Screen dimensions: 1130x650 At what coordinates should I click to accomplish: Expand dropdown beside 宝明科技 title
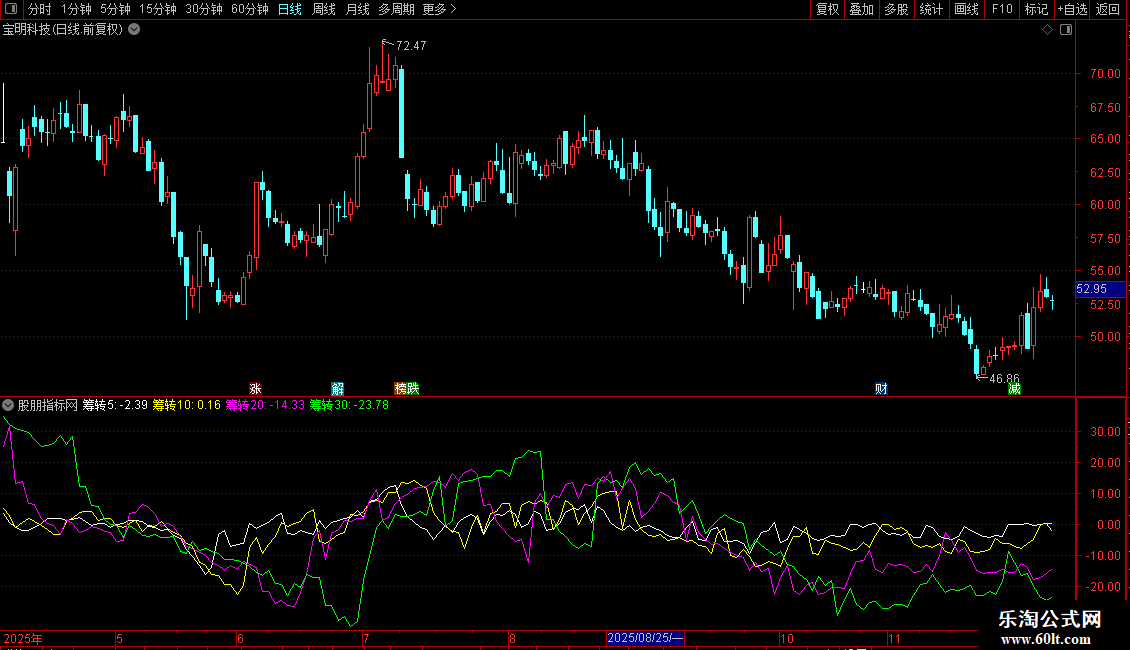click(134, 30)
